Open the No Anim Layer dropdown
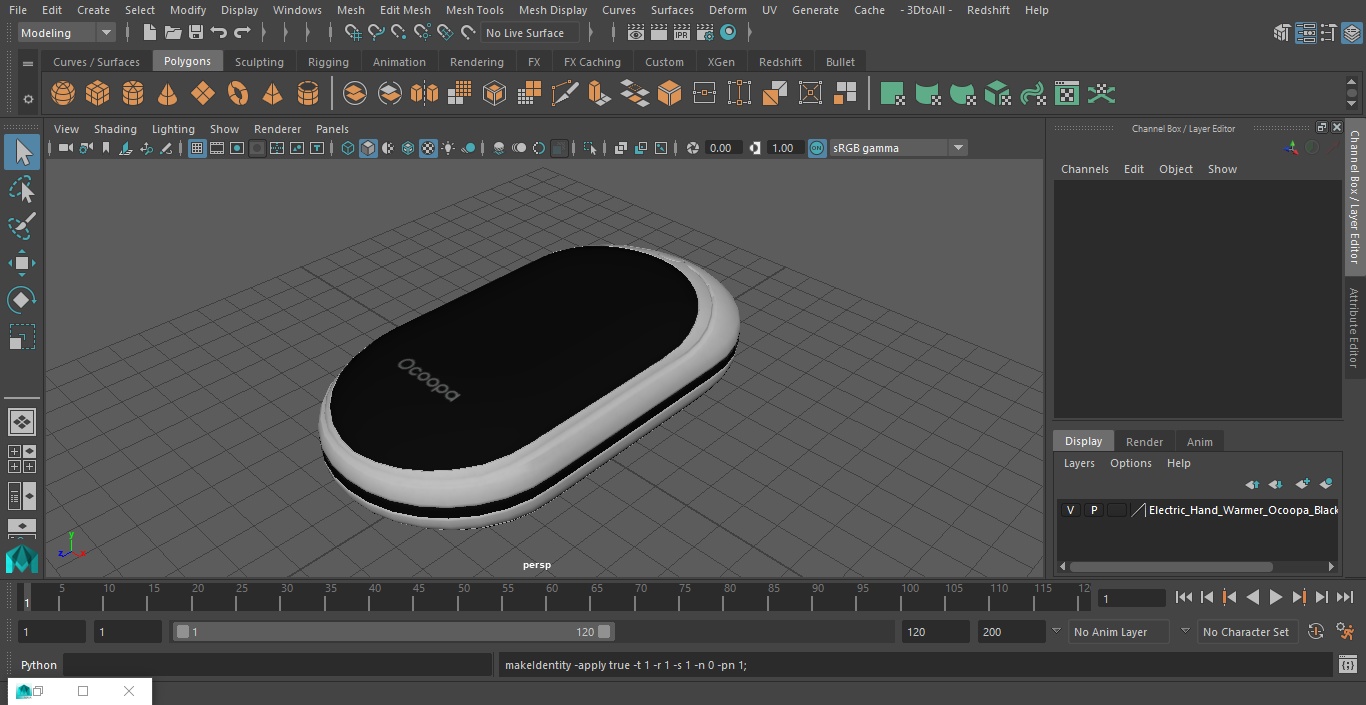 tap(1120, 632)
